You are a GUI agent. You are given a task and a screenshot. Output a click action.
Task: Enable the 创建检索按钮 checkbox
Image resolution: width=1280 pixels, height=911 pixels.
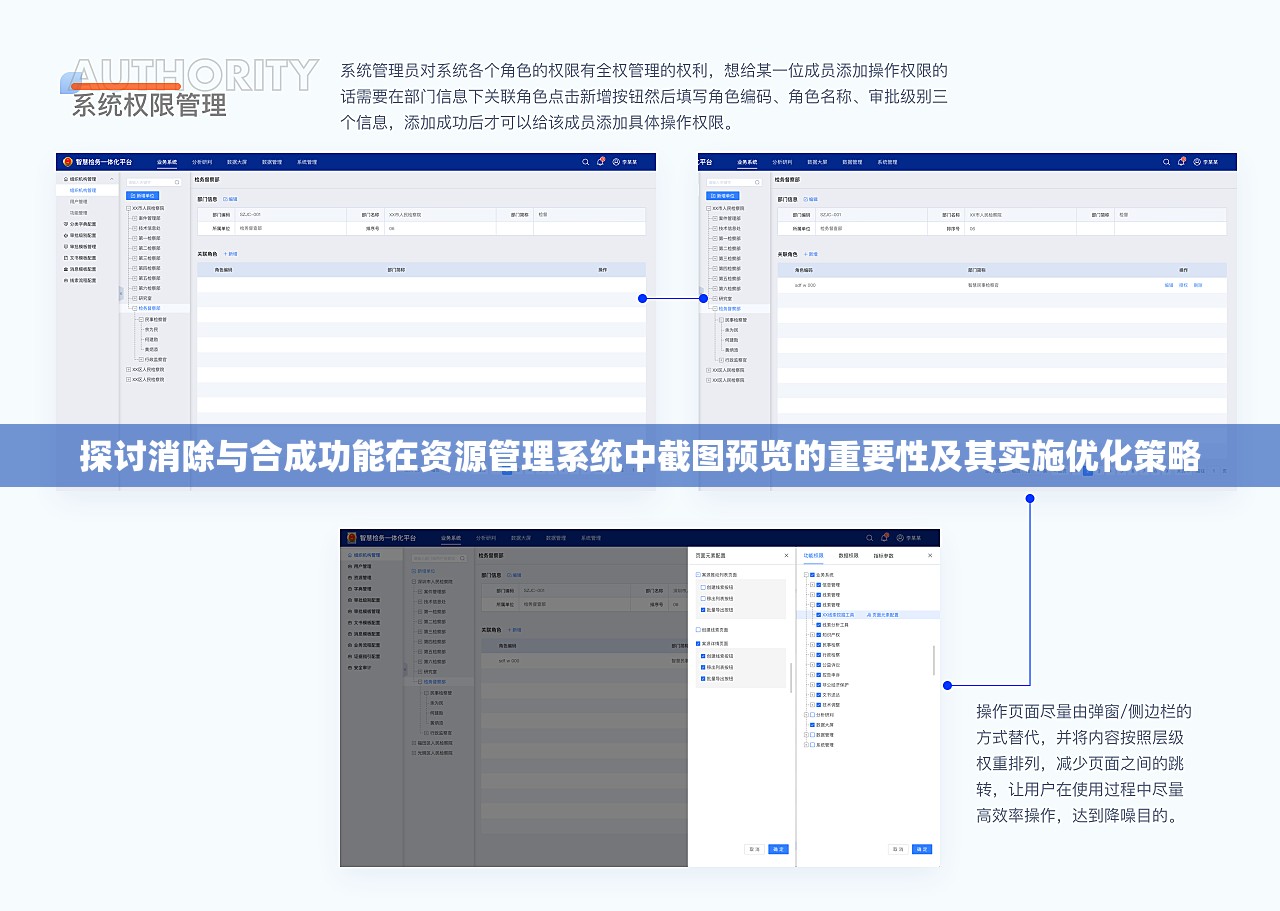click(x=703, y=586)
